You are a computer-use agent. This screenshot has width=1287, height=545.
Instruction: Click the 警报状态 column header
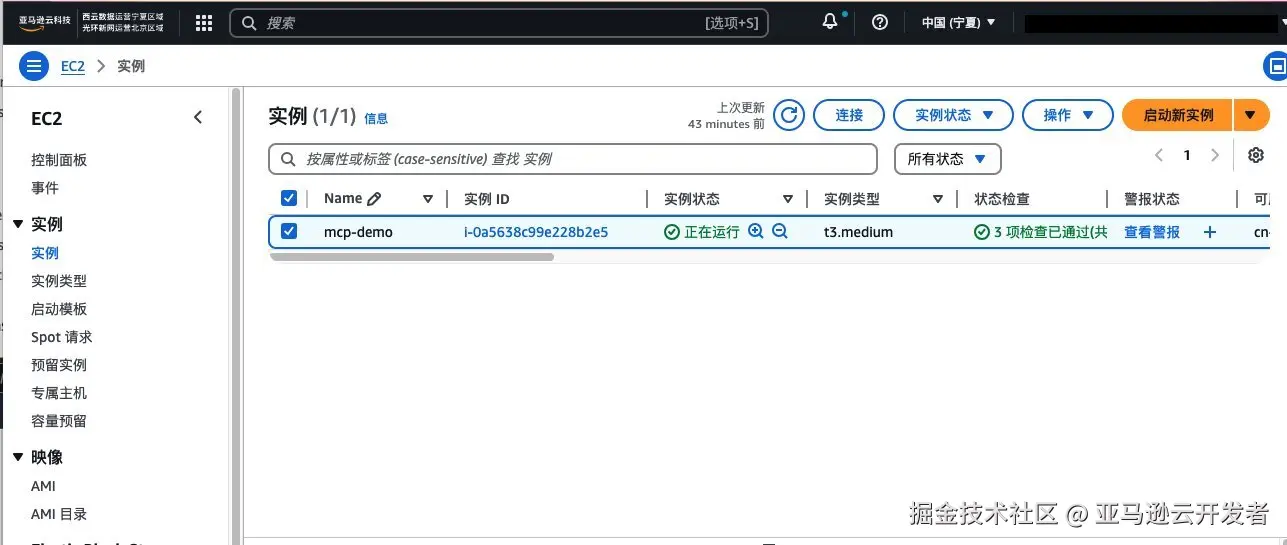point(1152,199)
